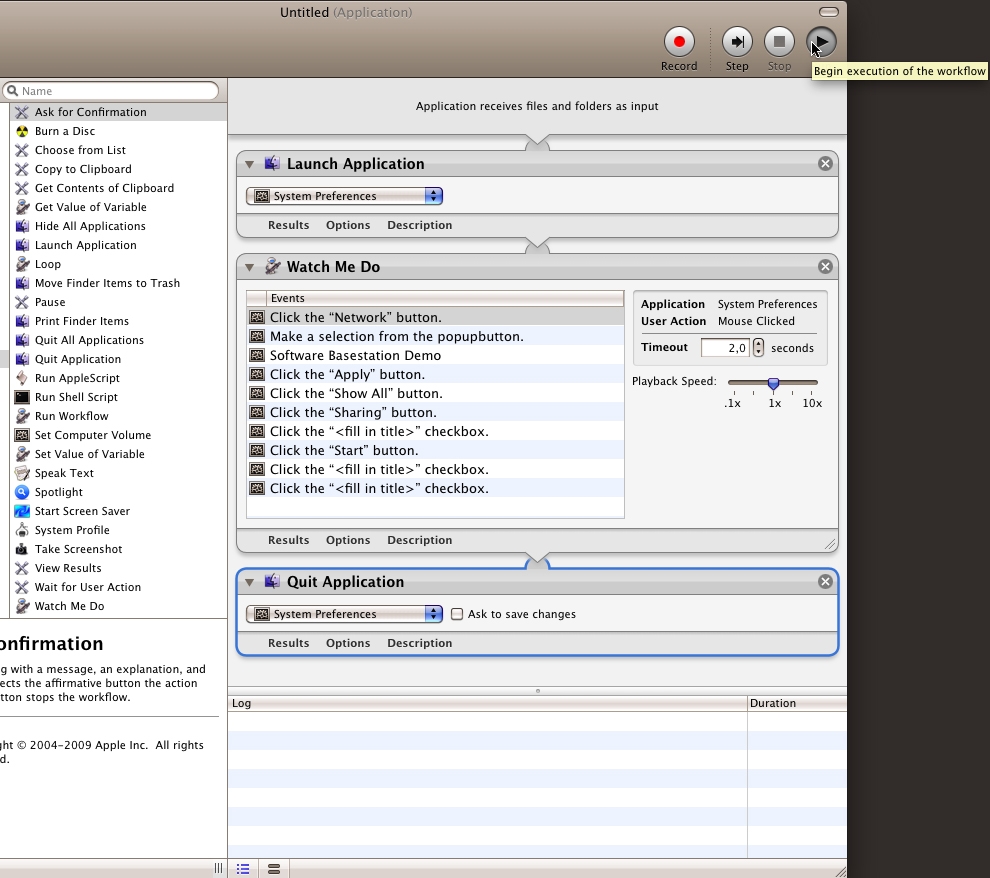Focus the Name search field

click(x=115, y=91)
